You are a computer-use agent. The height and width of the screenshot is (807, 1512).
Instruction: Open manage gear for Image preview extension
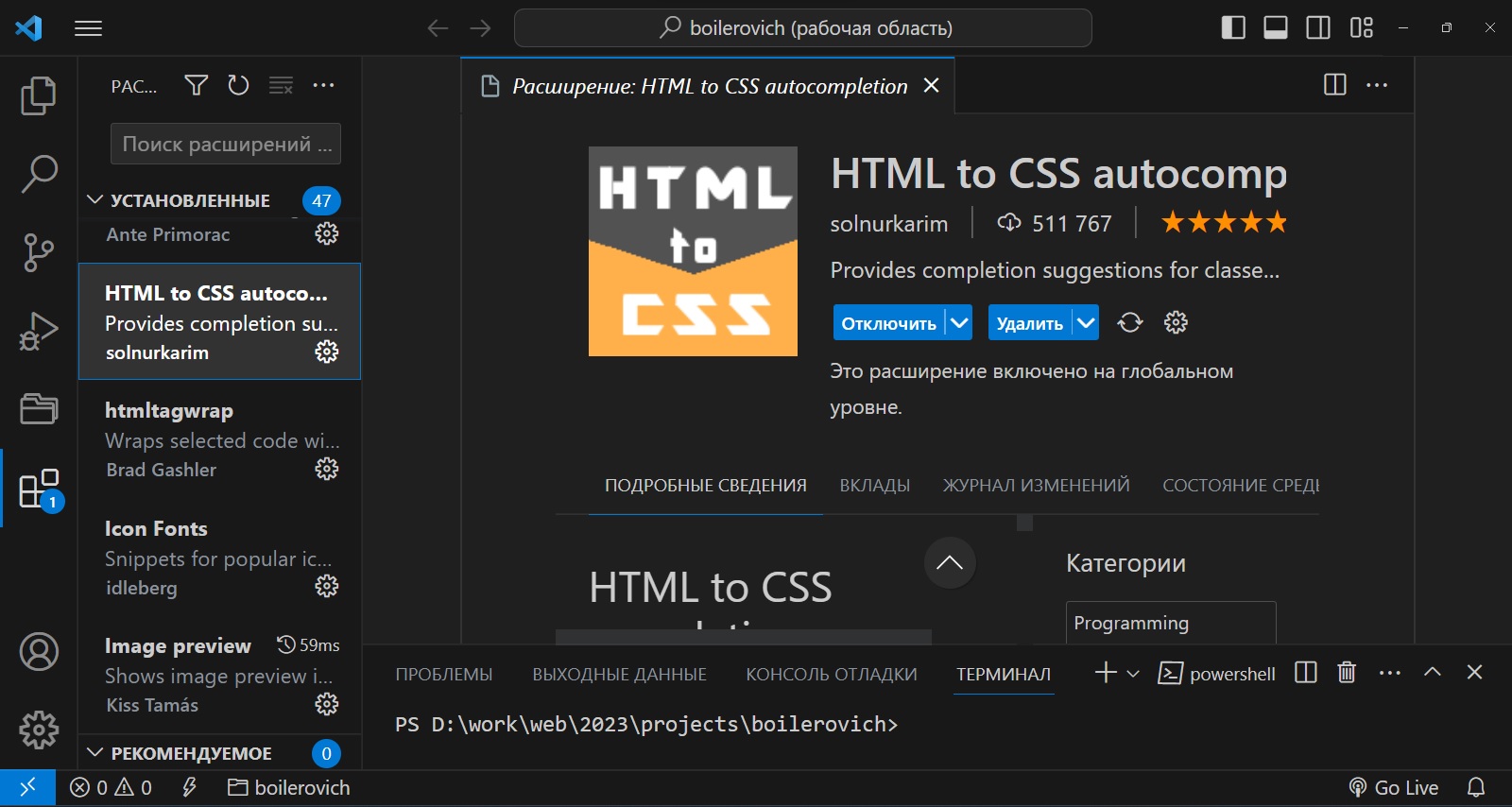point(327,704)
